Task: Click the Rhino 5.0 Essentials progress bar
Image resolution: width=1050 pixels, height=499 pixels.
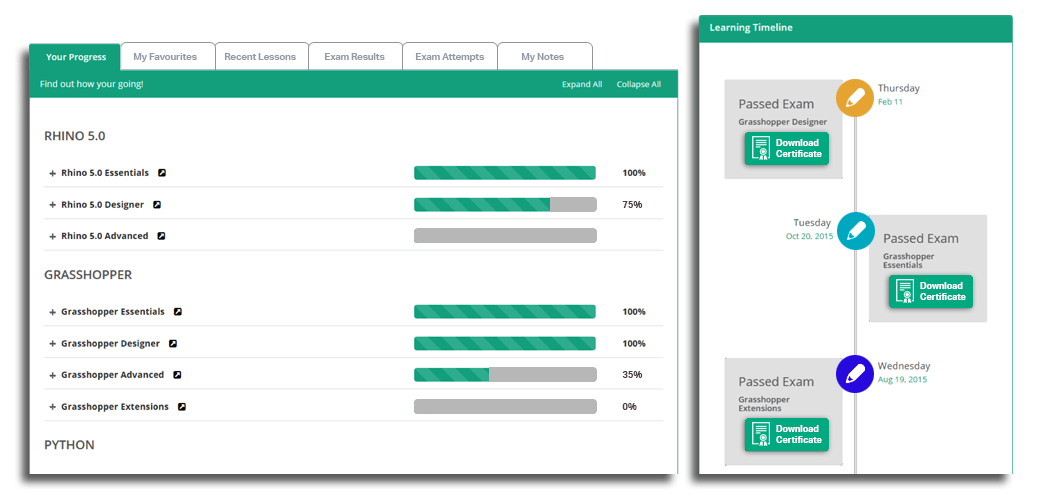Action: [505, 173]
